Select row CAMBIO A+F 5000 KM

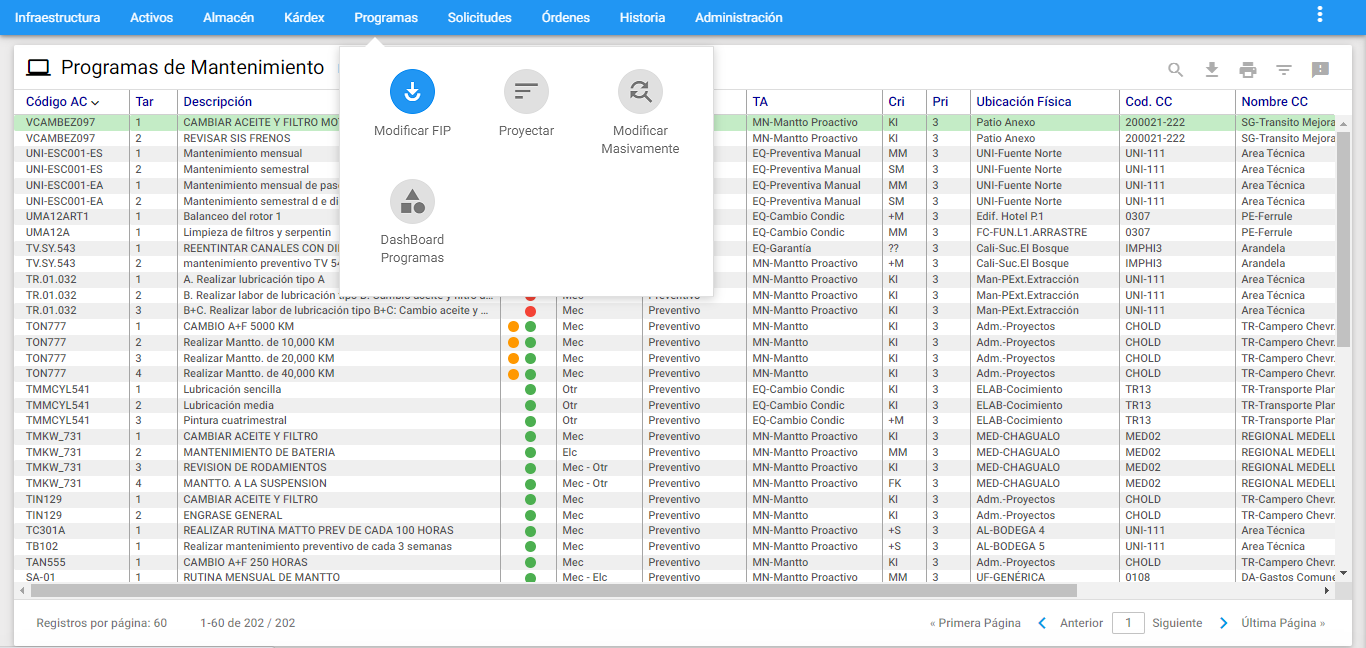(676, 326)
